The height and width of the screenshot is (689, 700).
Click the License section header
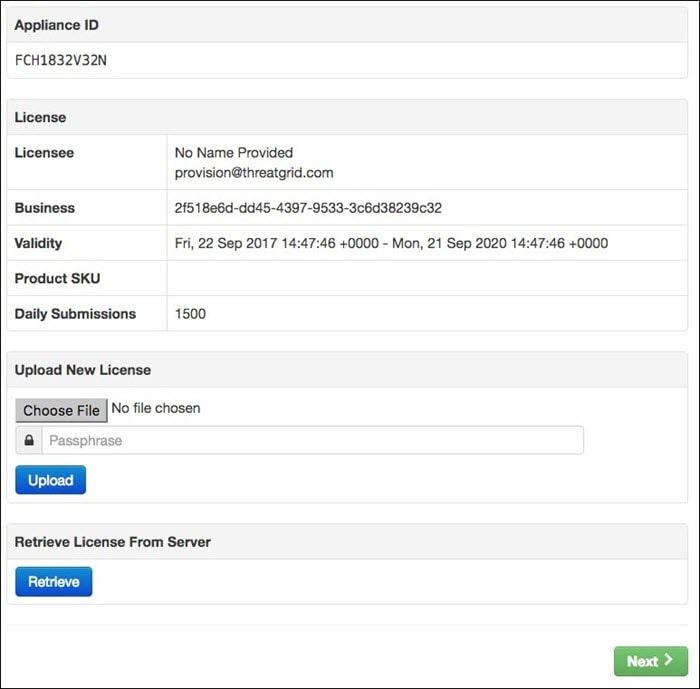pos(40,117)
